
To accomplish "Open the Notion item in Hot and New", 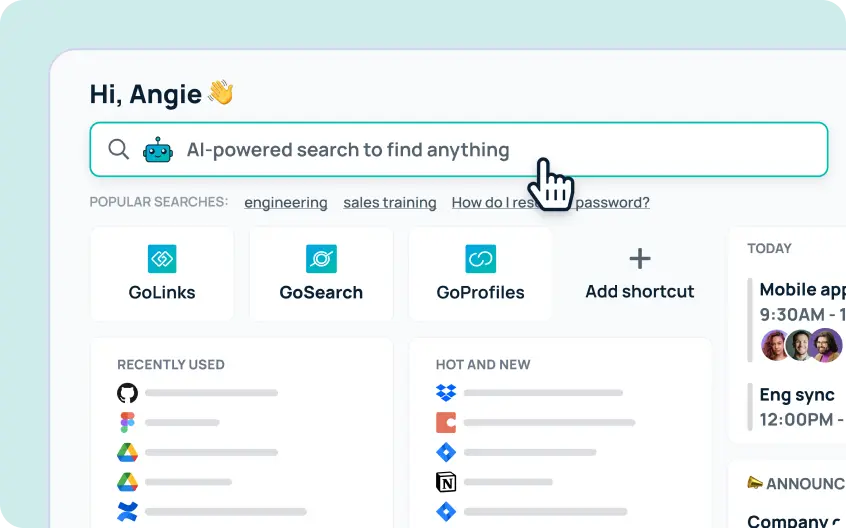I will (x=494, y=482).
